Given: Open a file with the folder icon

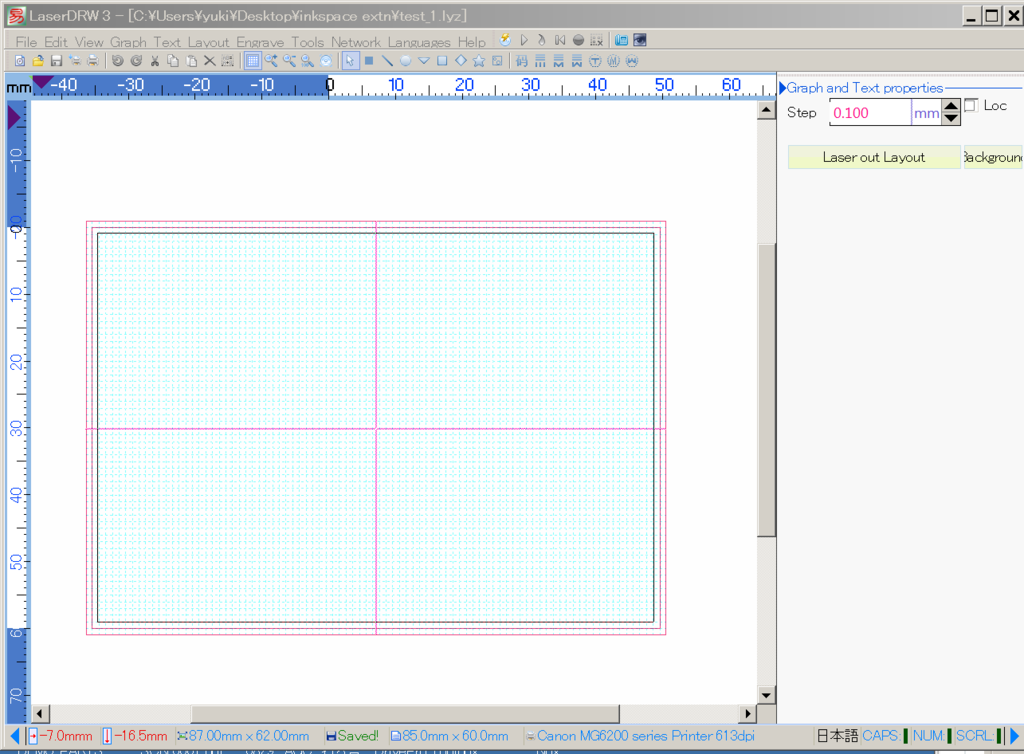Looking at the screenshot, I should click(x=38, y=61).
